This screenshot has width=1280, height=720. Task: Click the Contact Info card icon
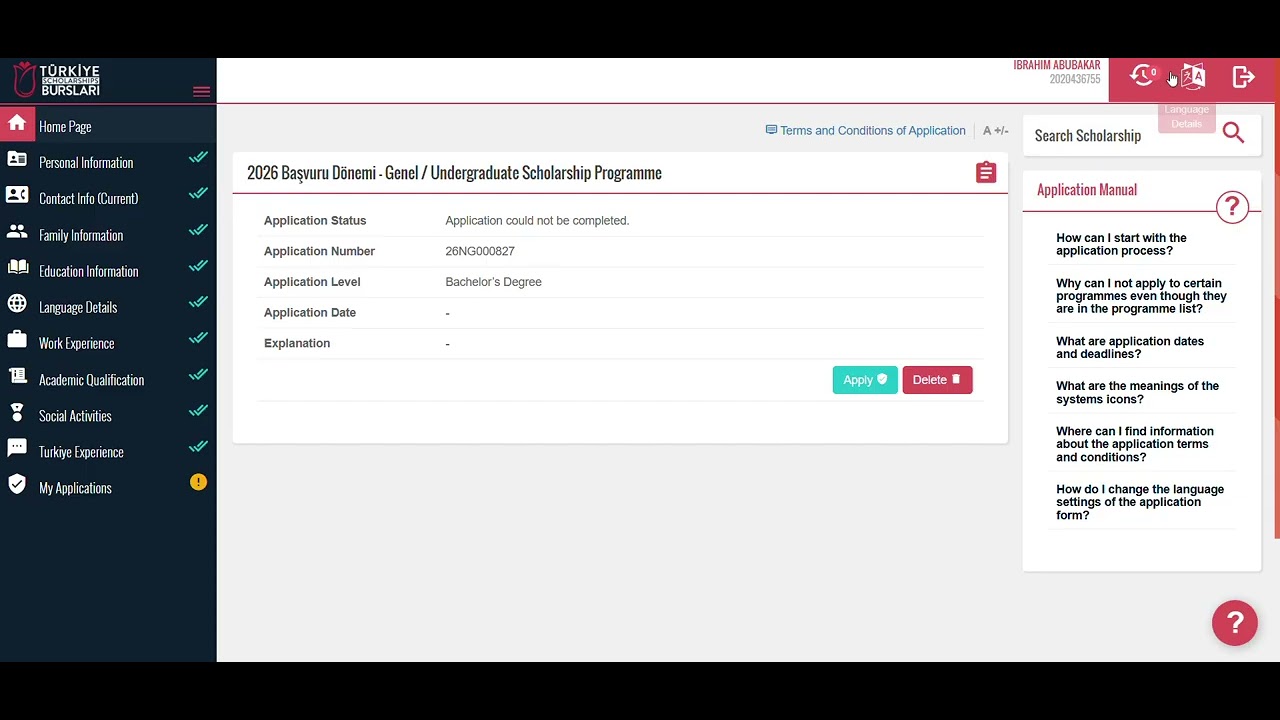point(17,195)
